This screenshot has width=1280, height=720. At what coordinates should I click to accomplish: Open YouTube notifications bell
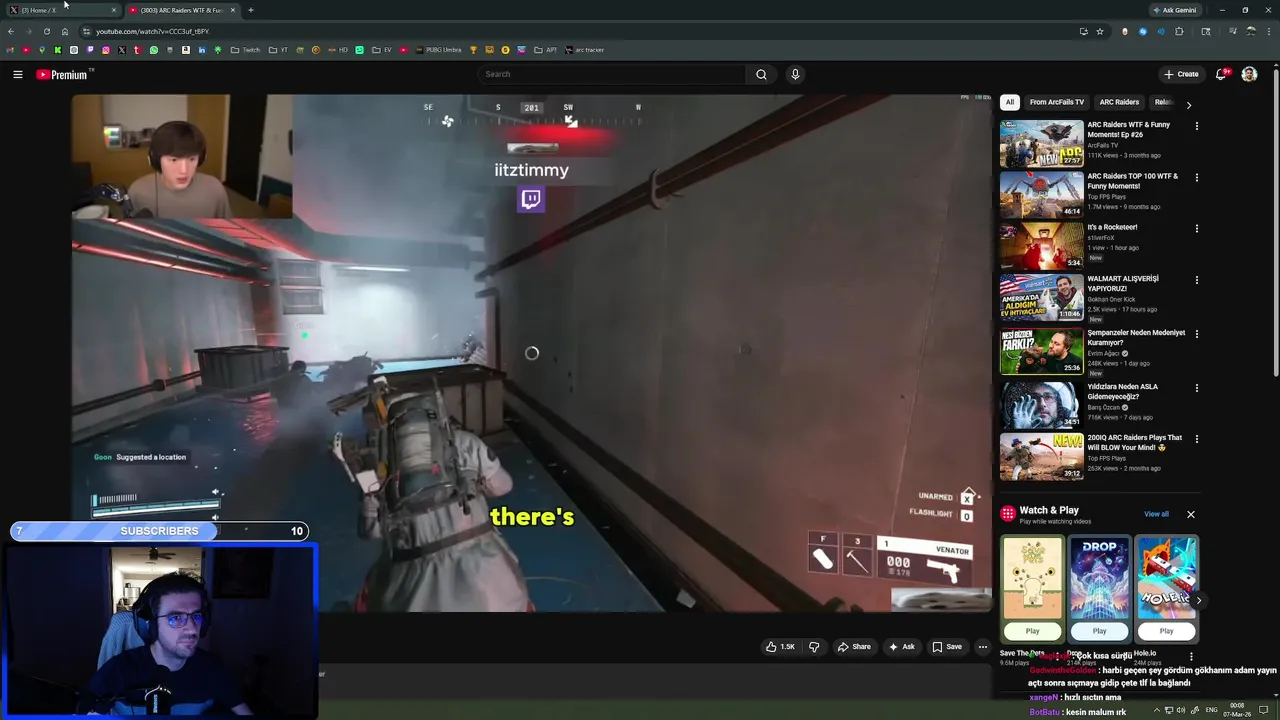[x=1221, y=74]
